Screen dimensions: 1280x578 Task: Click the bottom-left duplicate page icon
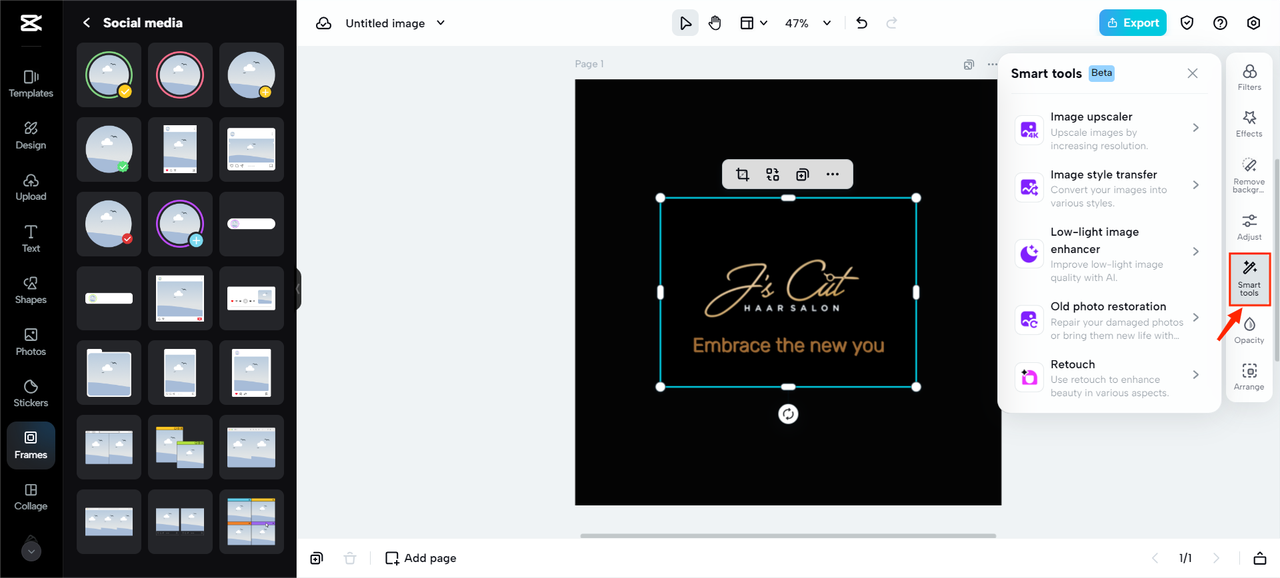pyautogui.click(x=316, y=558)
